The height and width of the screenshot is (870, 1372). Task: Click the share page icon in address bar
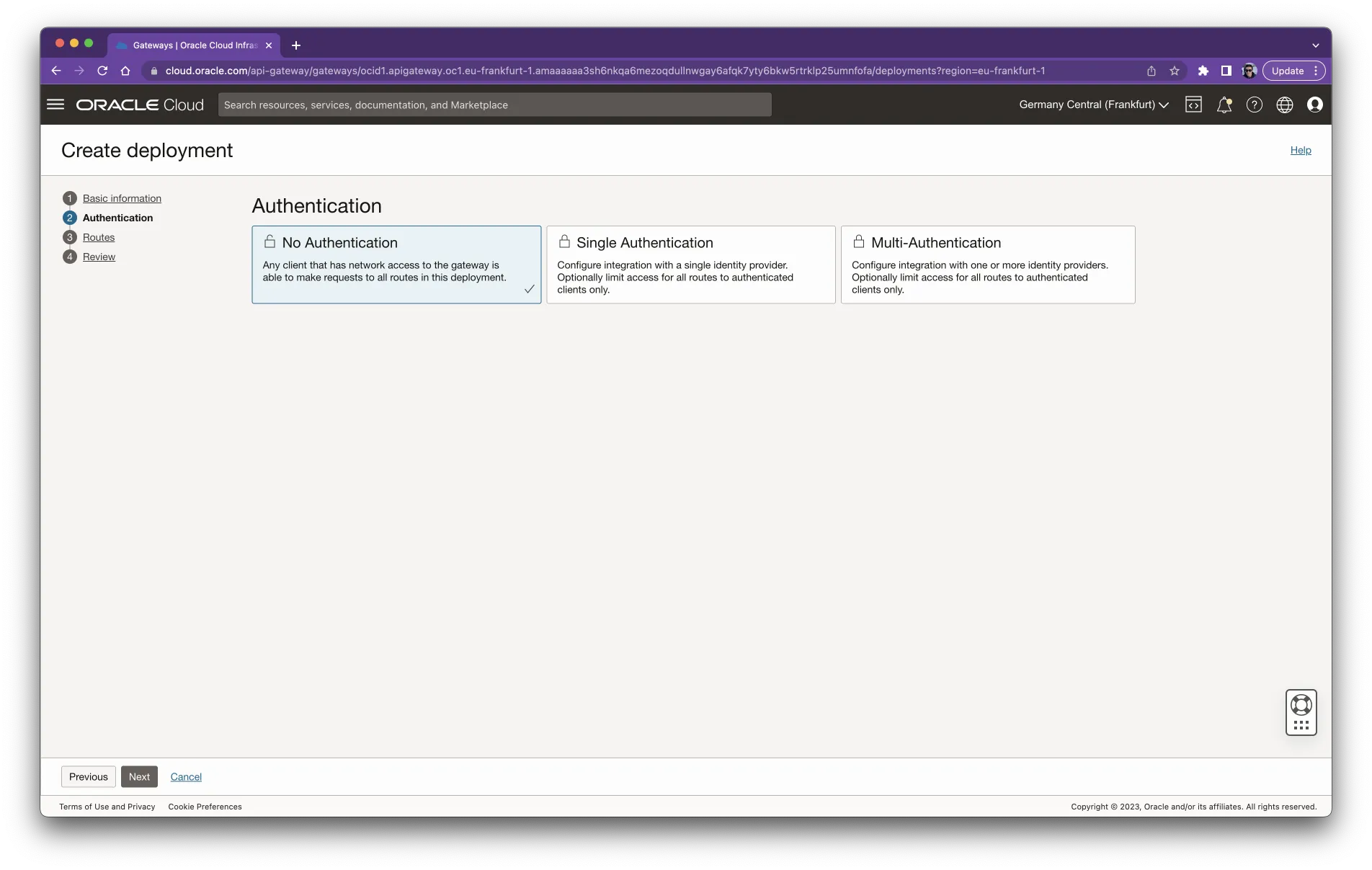(1151, 71)
